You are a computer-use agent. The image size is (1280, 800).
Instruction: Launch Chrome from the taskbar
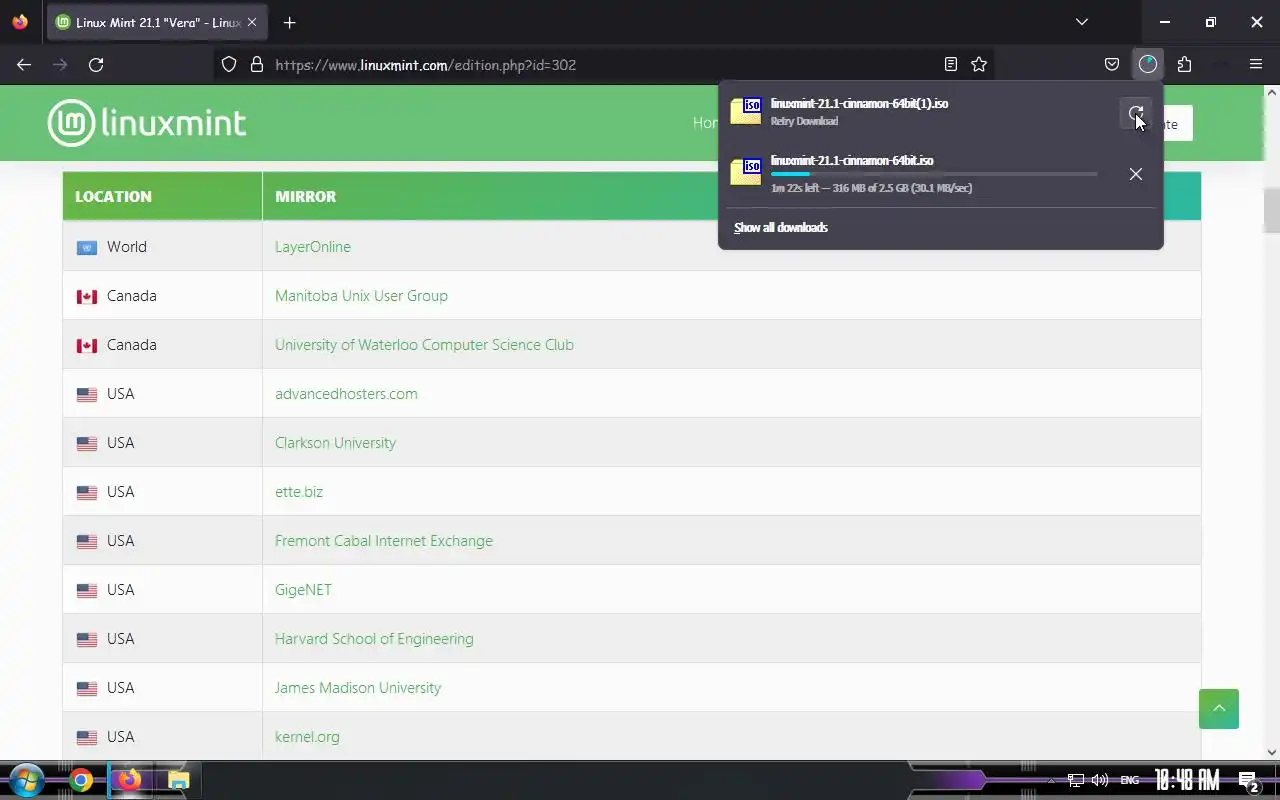pos(82,780)
